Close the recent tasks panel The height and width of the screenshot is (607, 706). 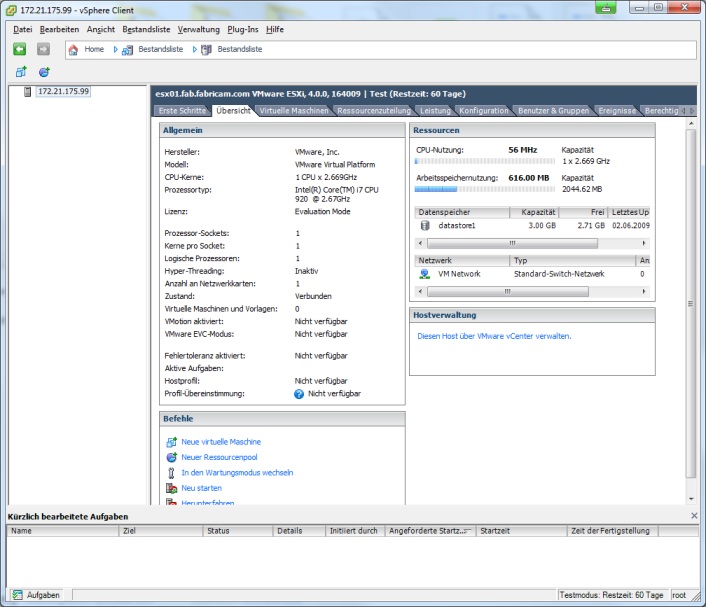pyautogui.click(x=694, y=515)
